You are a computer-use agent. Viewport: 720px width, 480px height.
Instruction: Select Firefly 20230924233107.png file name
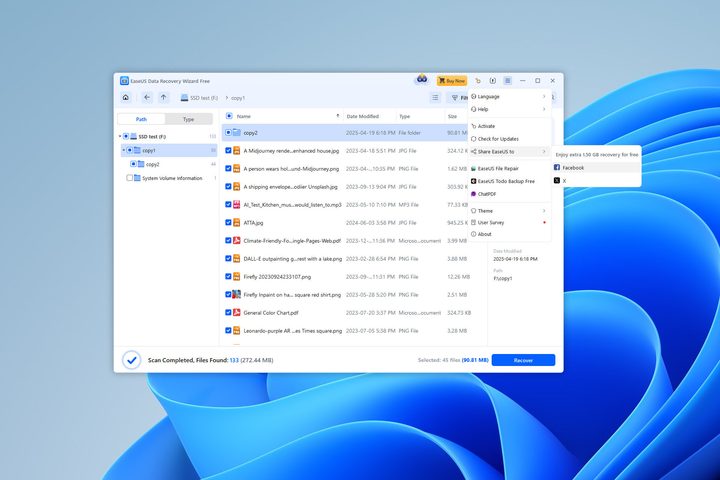(277, 277)
